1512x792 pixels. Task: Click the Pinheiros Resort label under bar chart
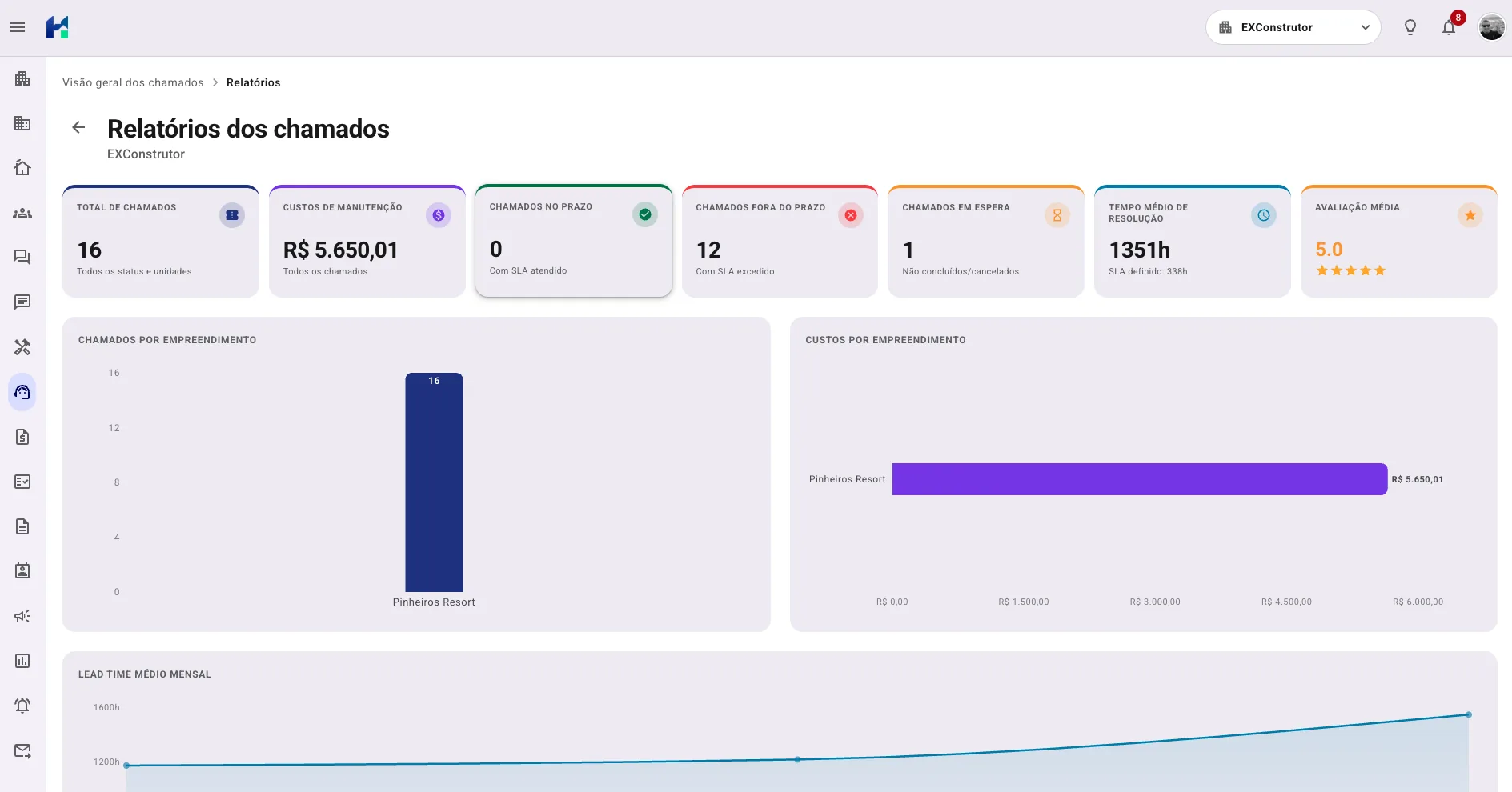coord(434,602)
